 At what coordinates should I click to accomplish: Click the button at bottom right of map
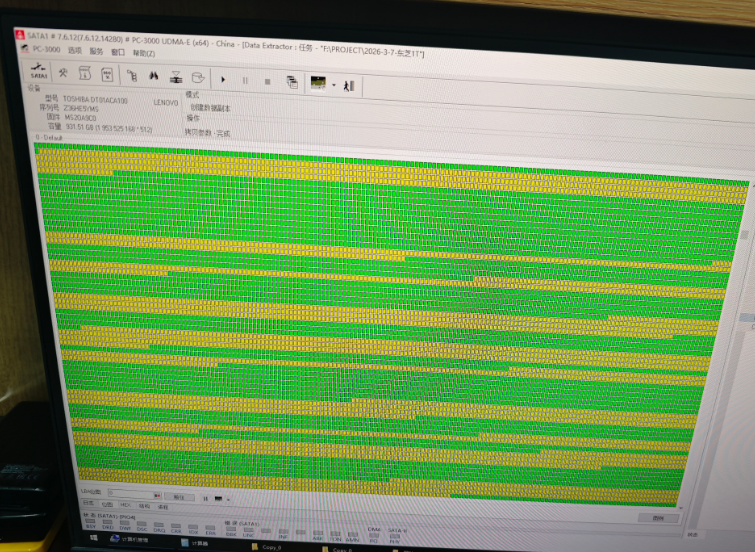point(657,518)
